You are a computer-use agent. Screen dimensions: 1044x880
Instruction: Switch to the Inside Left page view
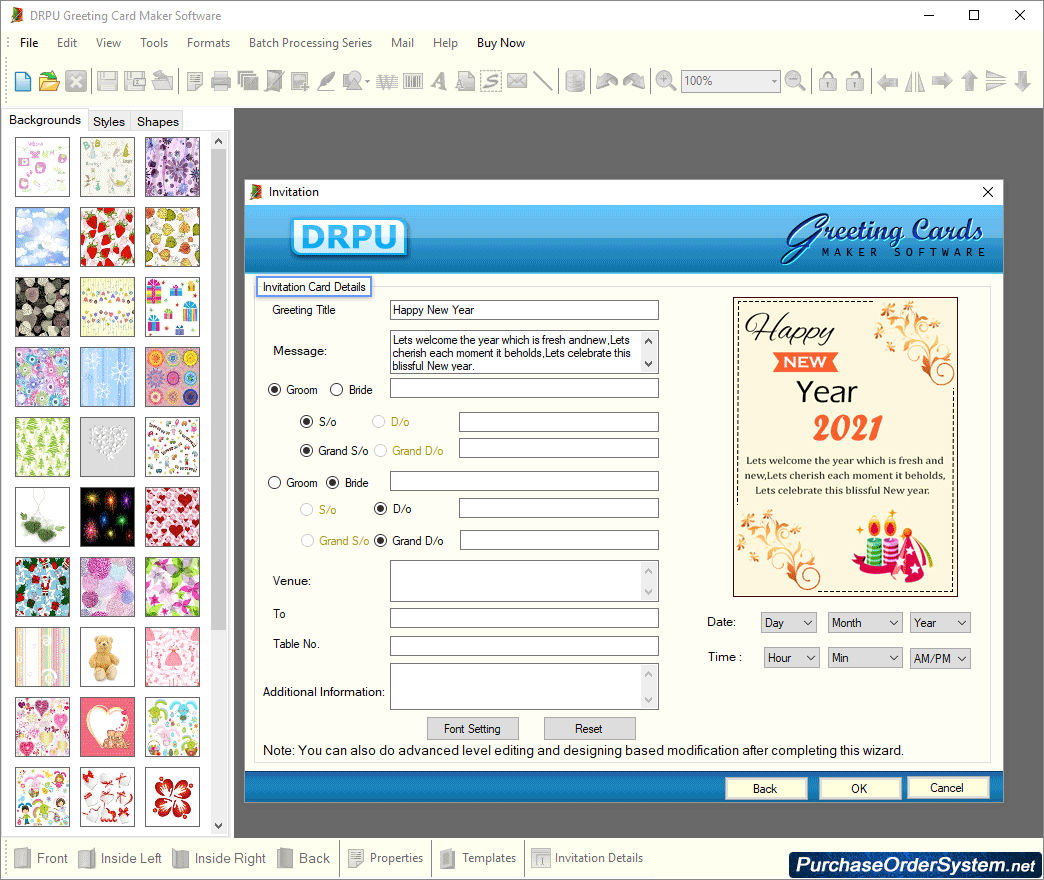point(120,858)
